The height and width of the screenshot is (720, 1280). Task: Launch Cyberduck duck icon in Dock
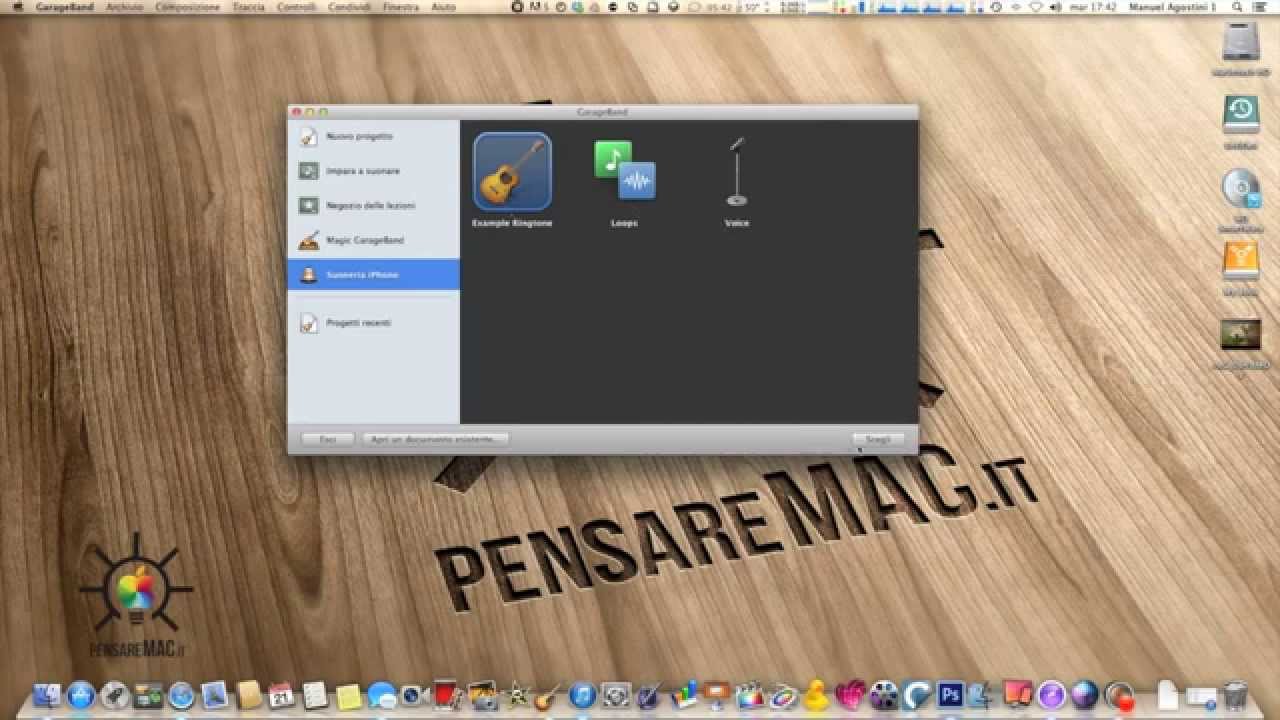pos(816,695)
